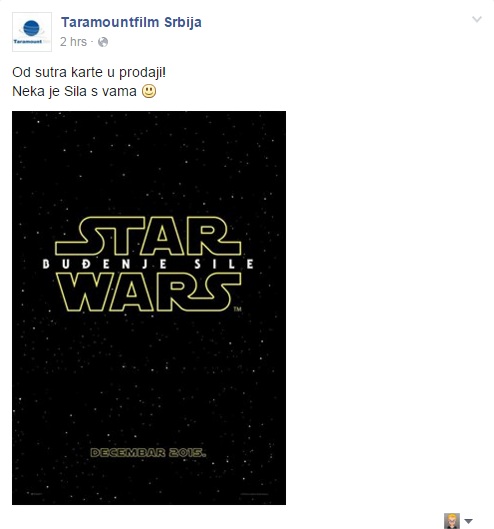494x529 pixels.
Task: Click the BUĐENJE SILE subtitle on poster
Action: (148, 264)
